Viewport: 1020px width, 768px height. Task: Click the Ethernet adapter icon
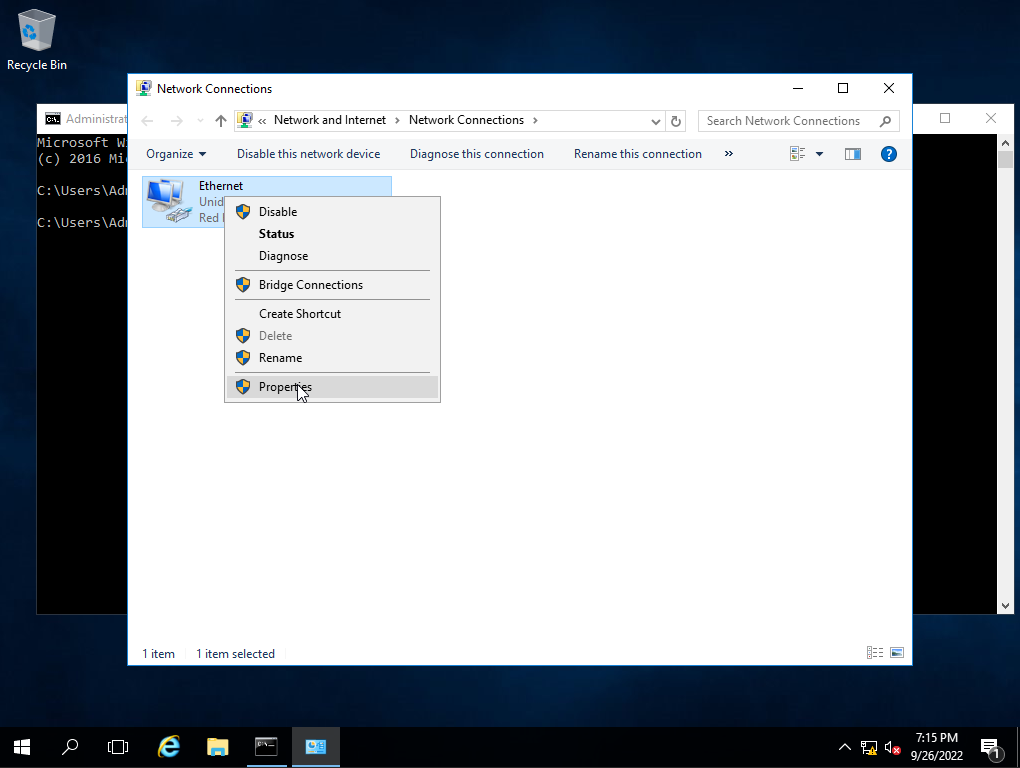pos(169,202)
